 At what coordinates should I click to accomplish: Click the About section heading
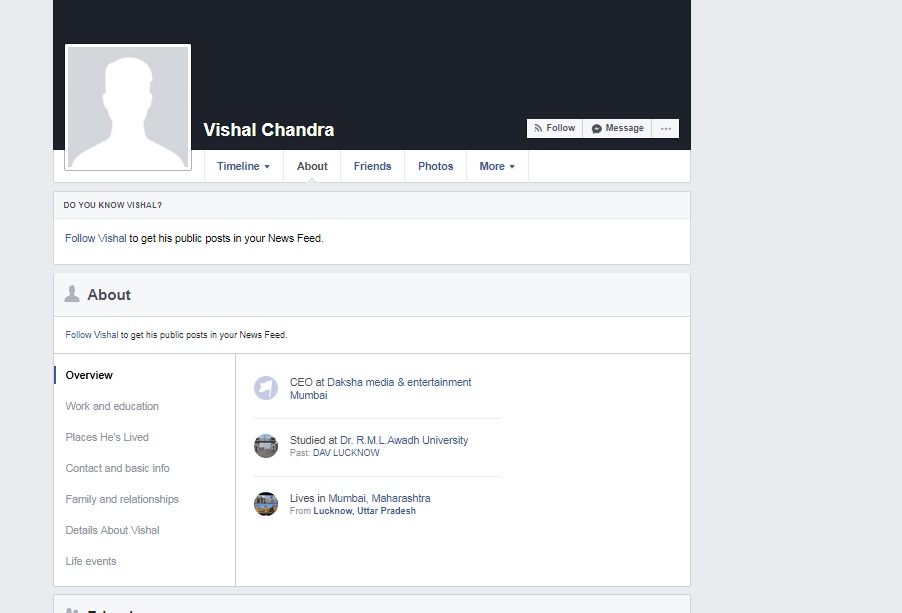click(x=109, y=295)
